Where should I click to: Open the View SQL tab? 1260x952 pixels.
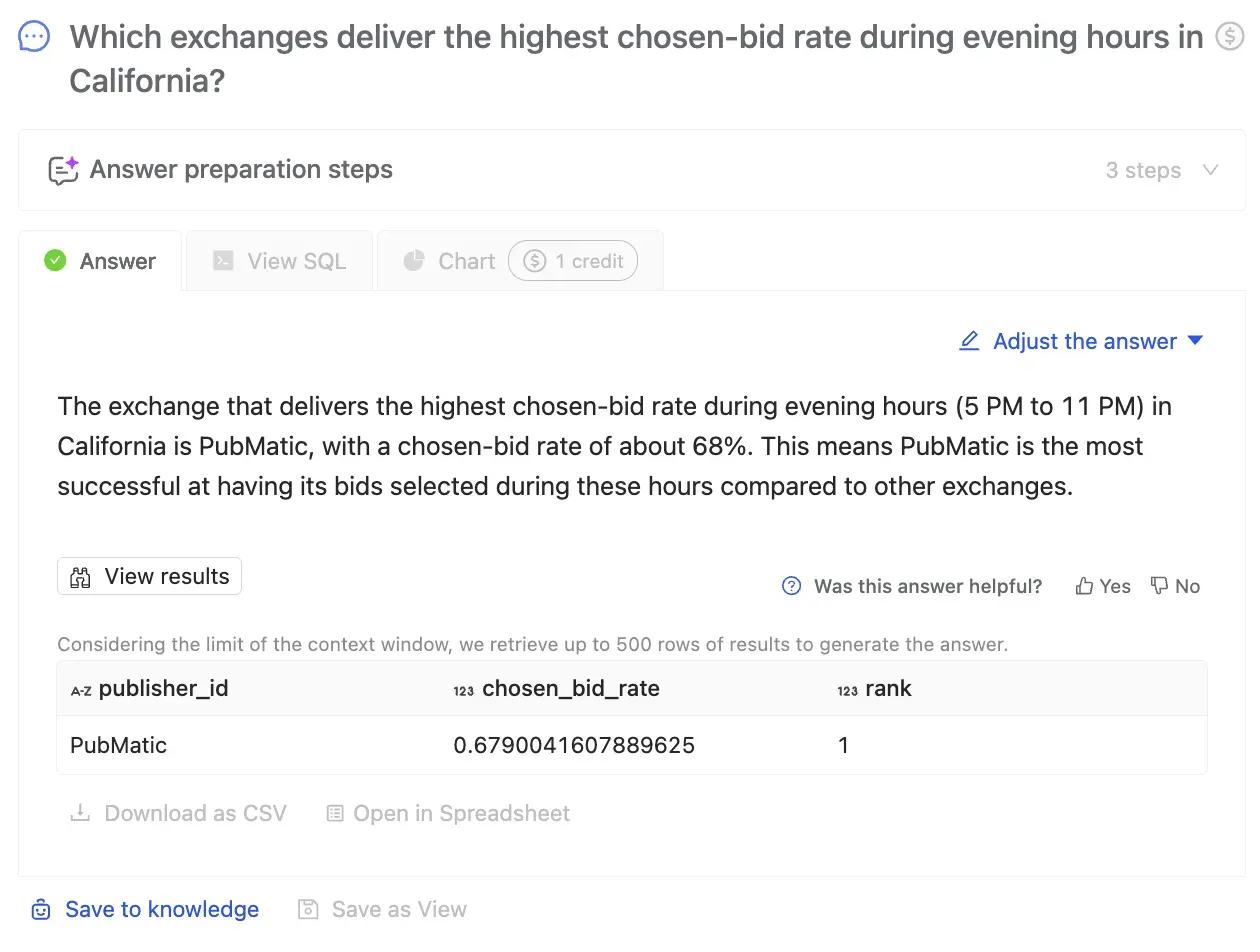pyautogui.click(x=279, y=261)
